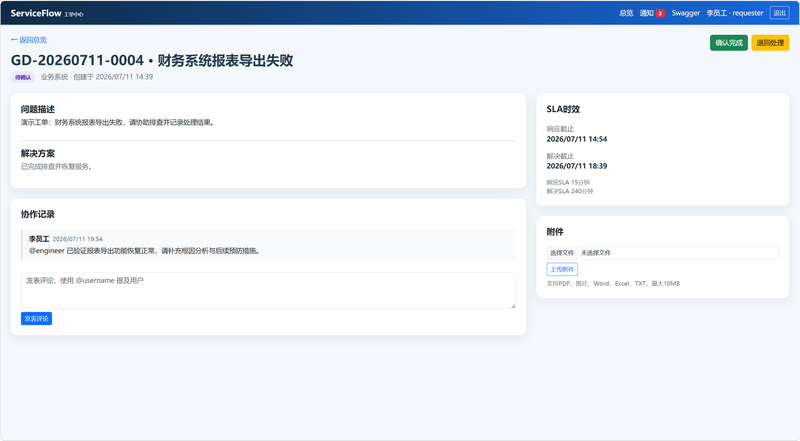Open the Swagger link in header
Image resolution: width=800 pixels, height=441 pixels.
click(685, 13)
